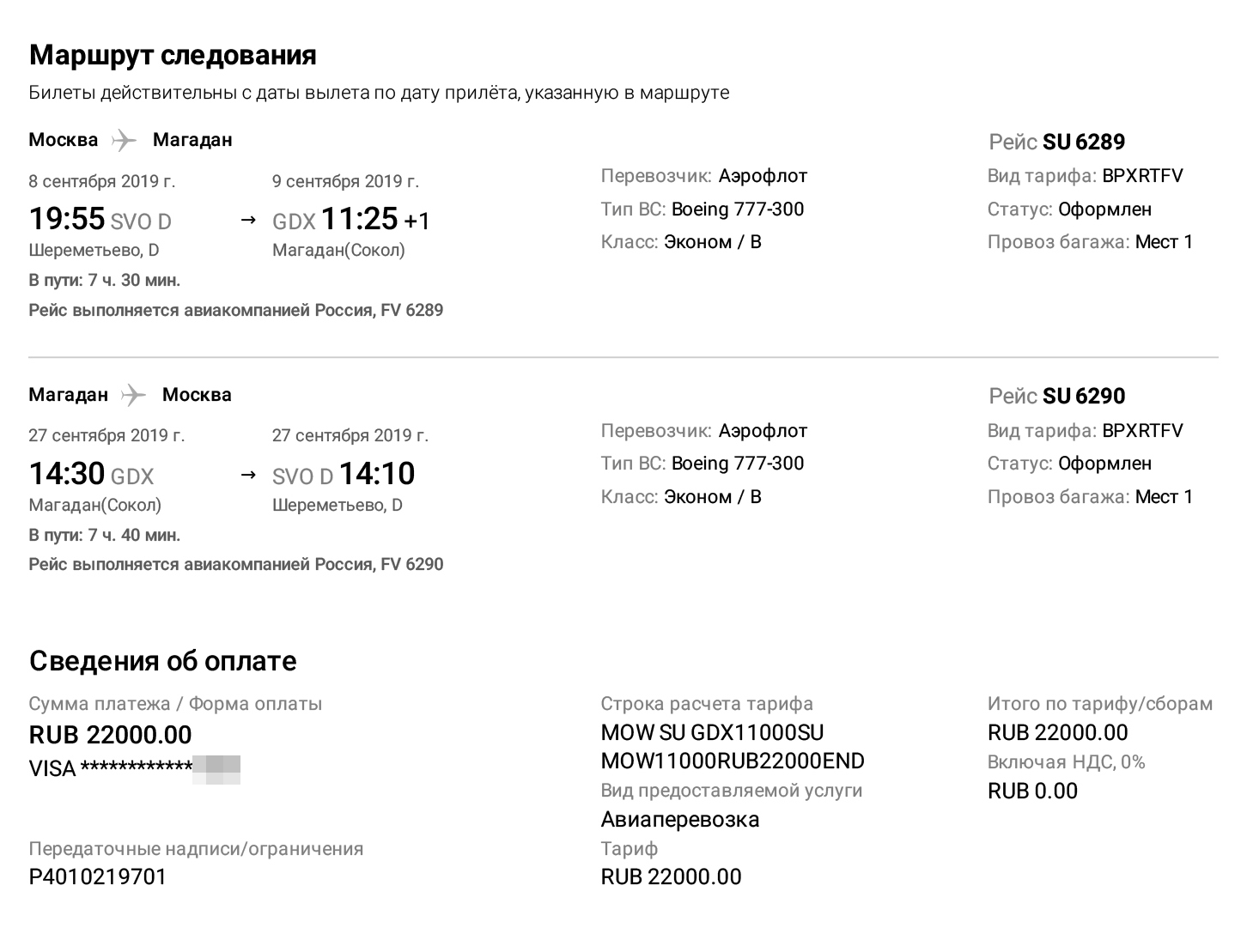
Task: Click the blurred VISA card digits
Action: pos(216,768)
